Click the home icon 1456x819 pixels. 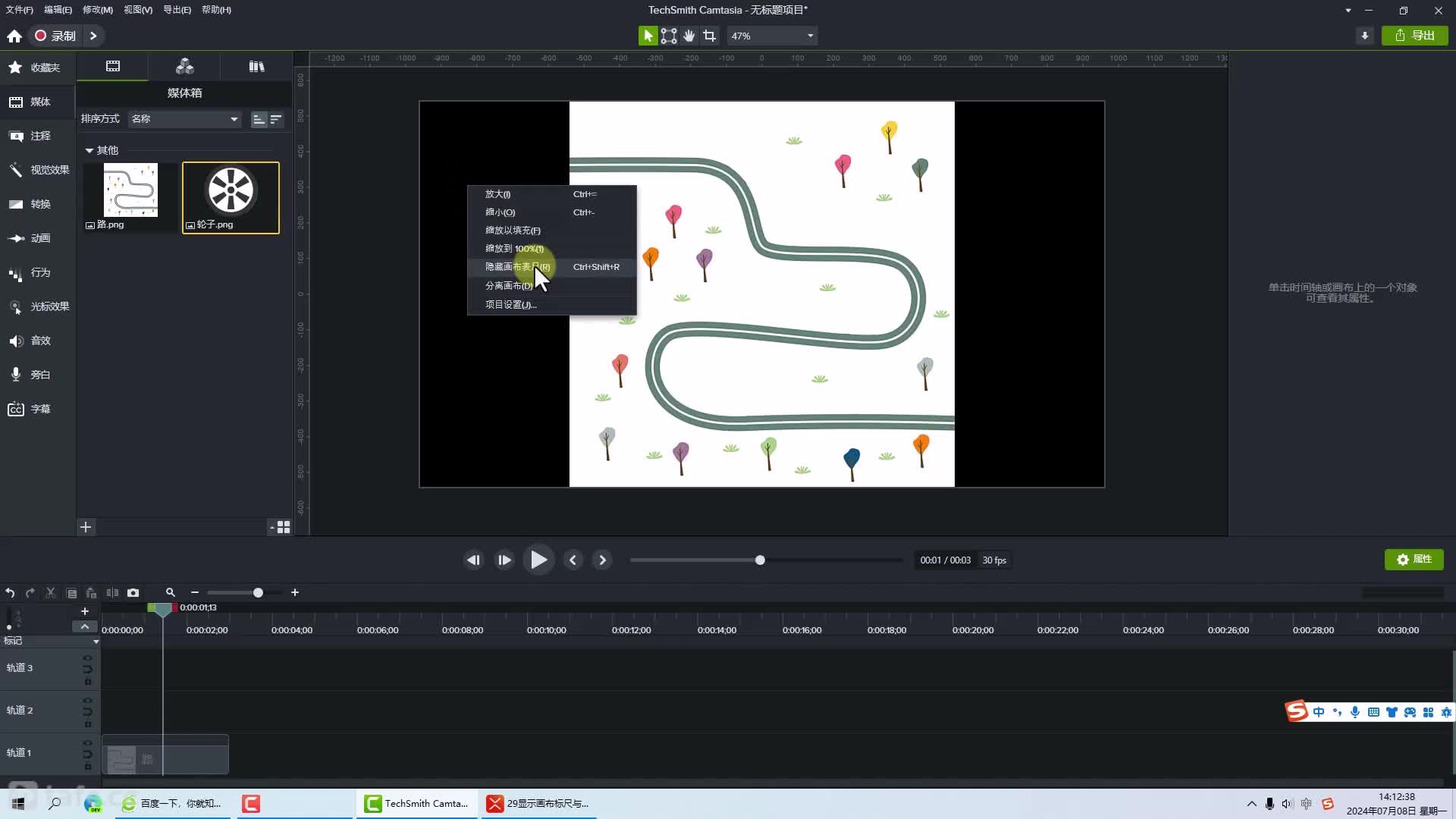coord(14,36)
